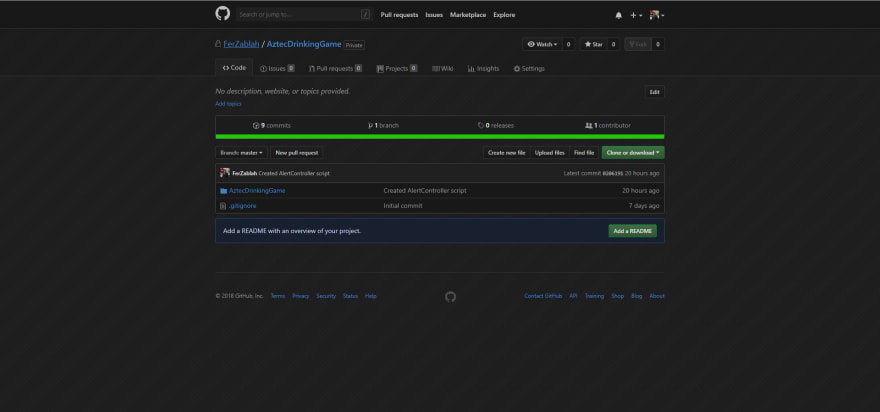Image resolution: width=880 pixels, height=412 pixels.
Task: Click Create new file button
Action: 507,153
